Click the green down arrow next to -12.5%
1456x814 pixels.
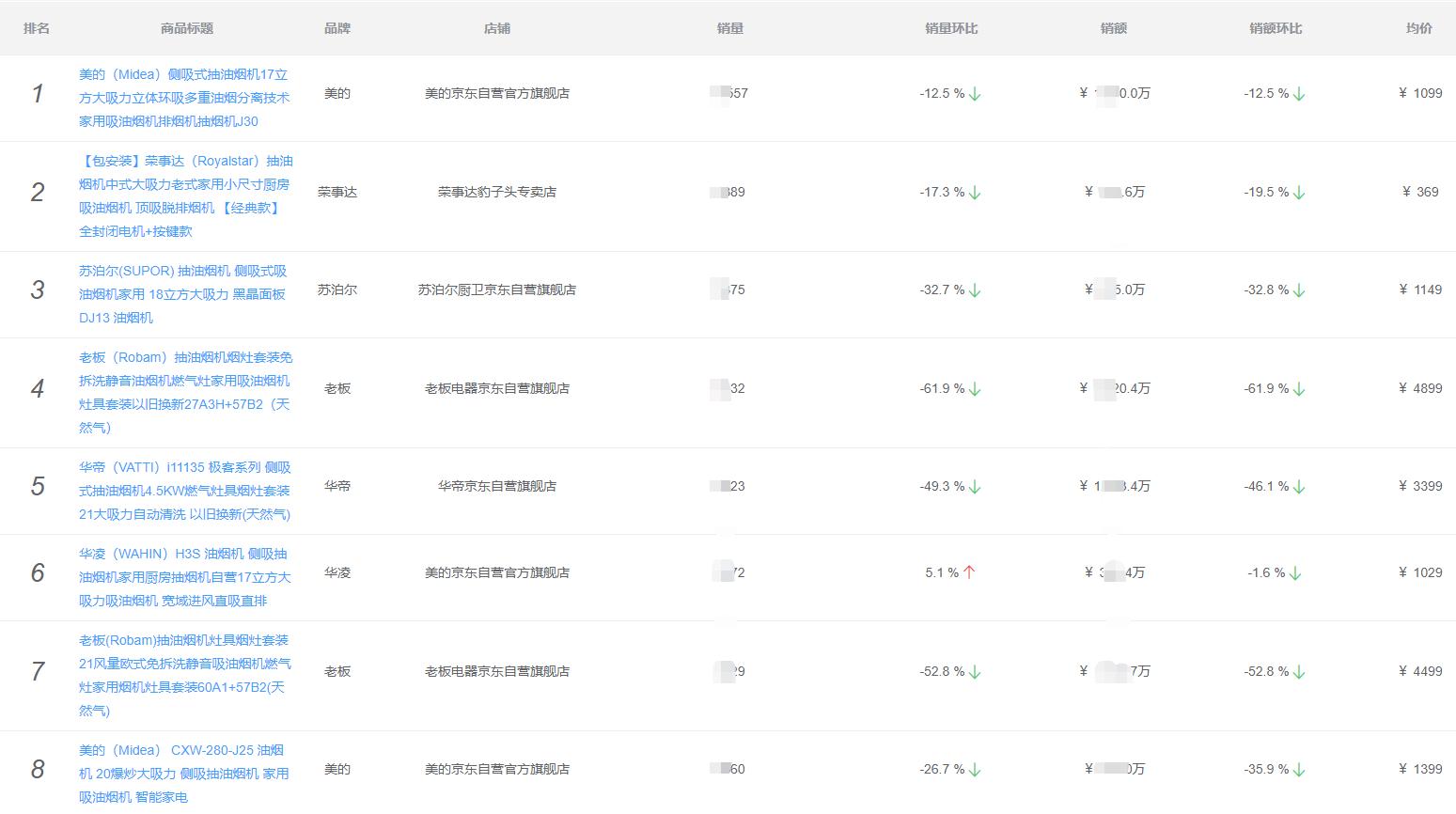[976, 93]
